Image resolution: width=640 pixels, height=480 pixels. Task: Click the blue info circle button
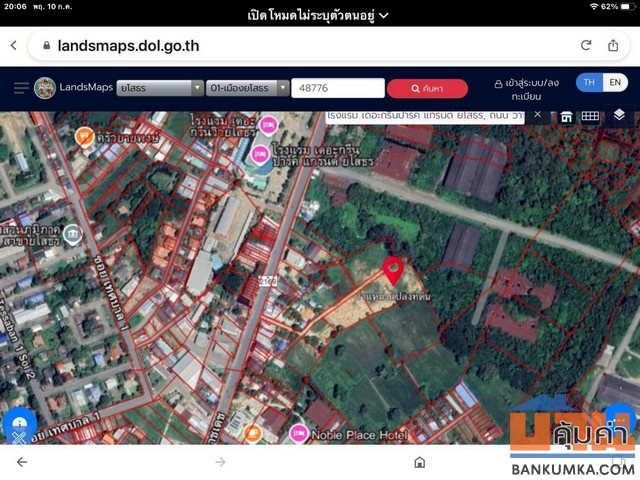(x=20, y=422)
